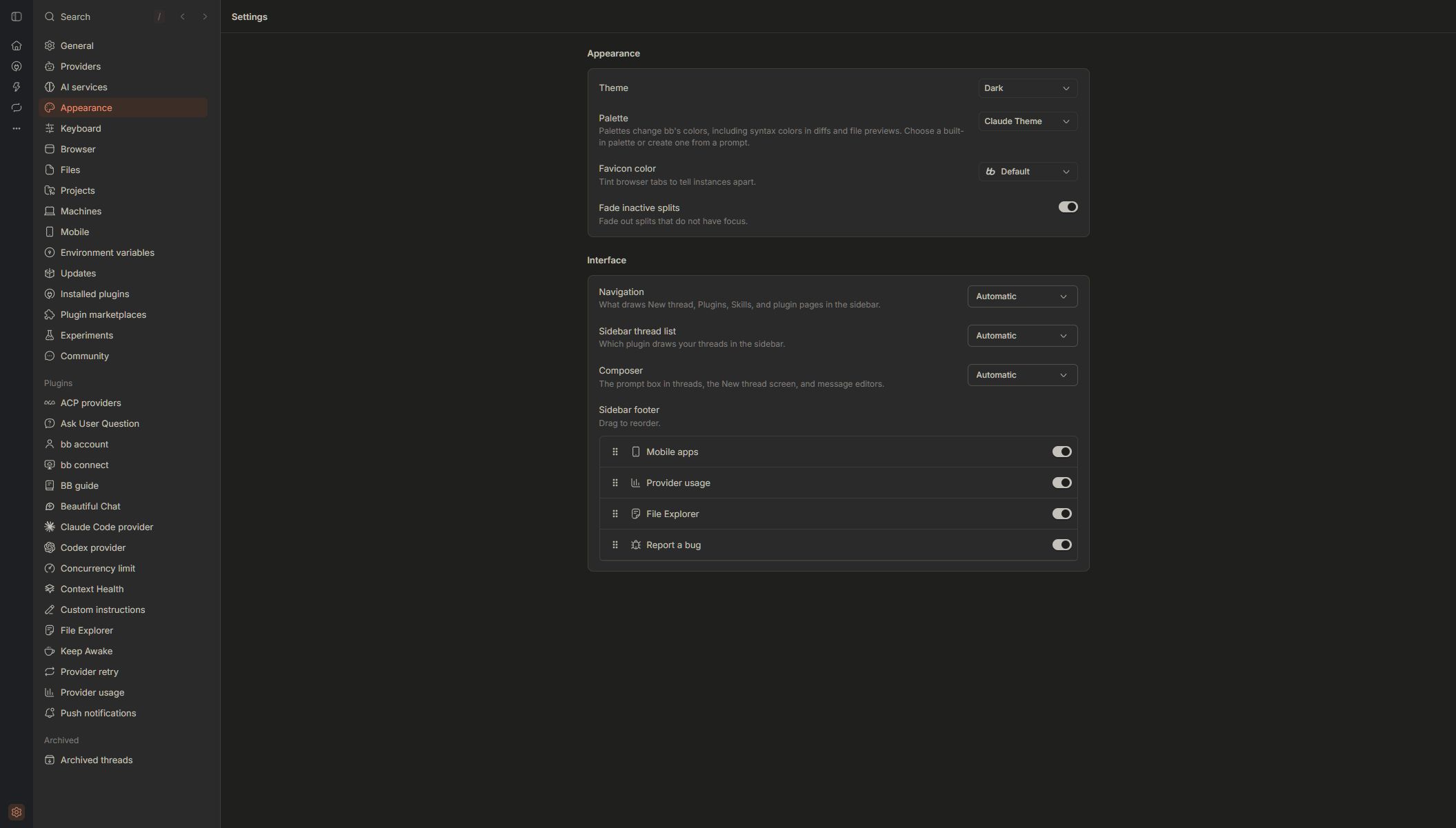Select Providers in settings sidebar
Screen dimensions: 1456x828
[x=123, y=66]
